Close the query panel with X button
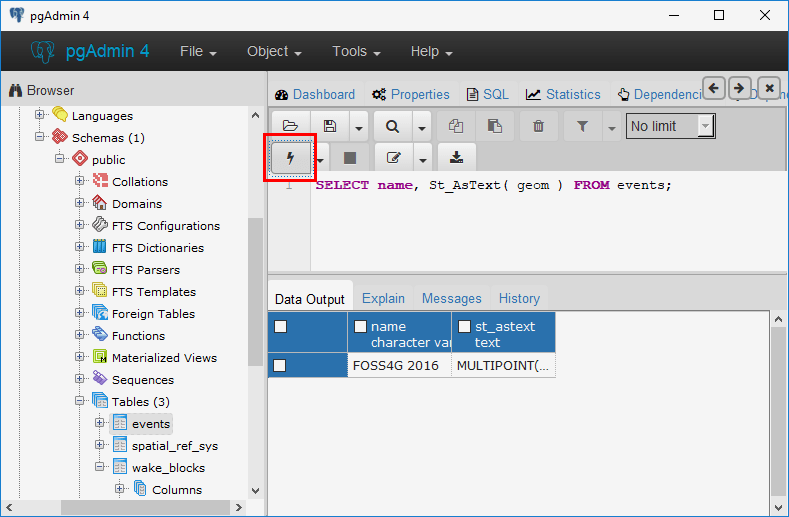The image size is (789, 517). [x=769, y=89]
